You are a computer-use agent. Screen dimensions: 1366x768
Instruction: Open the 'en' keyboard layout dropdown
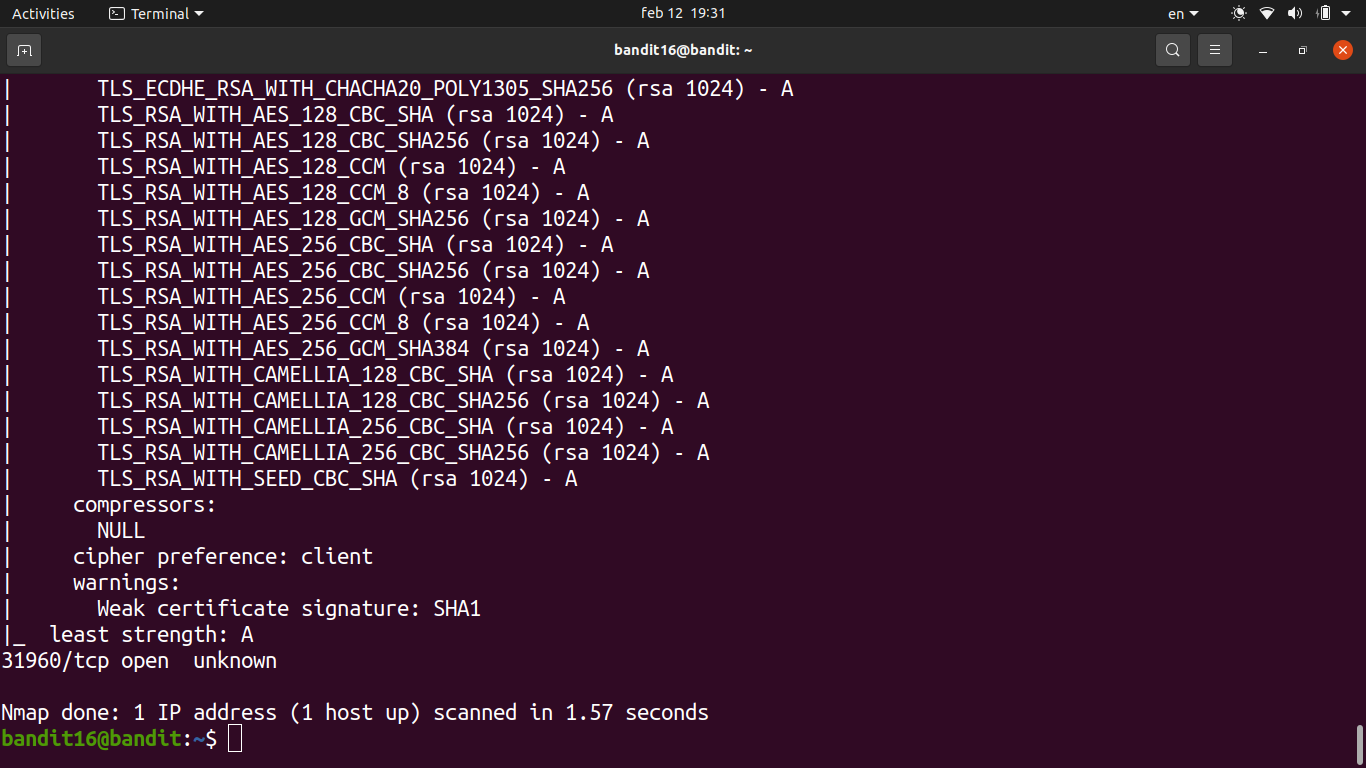click(x=1182, y=14)
